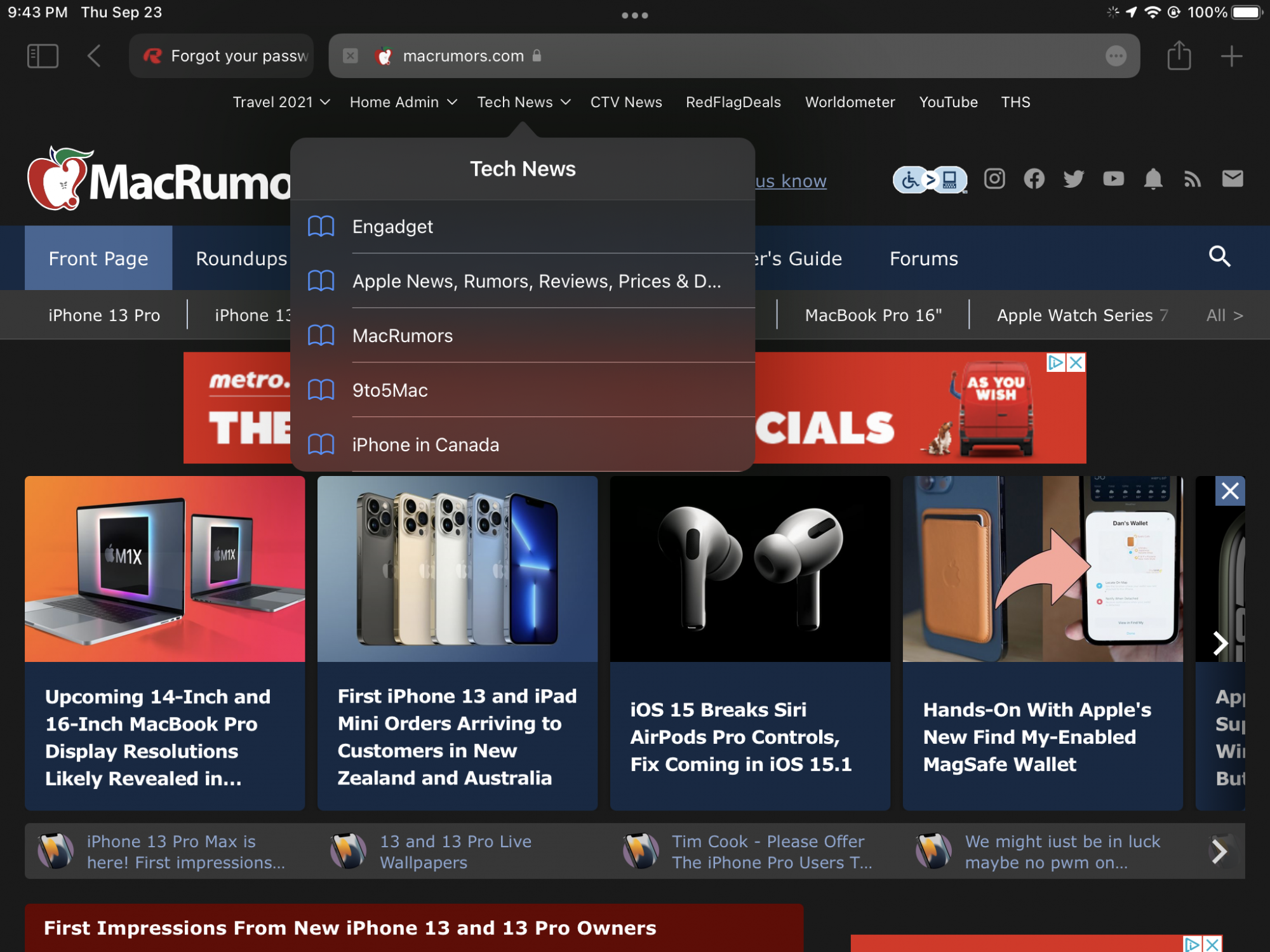This screenshot has height=952, width=1270.
Task: Open the Worldometer bookmark link
Action: [x=850, y=102]
